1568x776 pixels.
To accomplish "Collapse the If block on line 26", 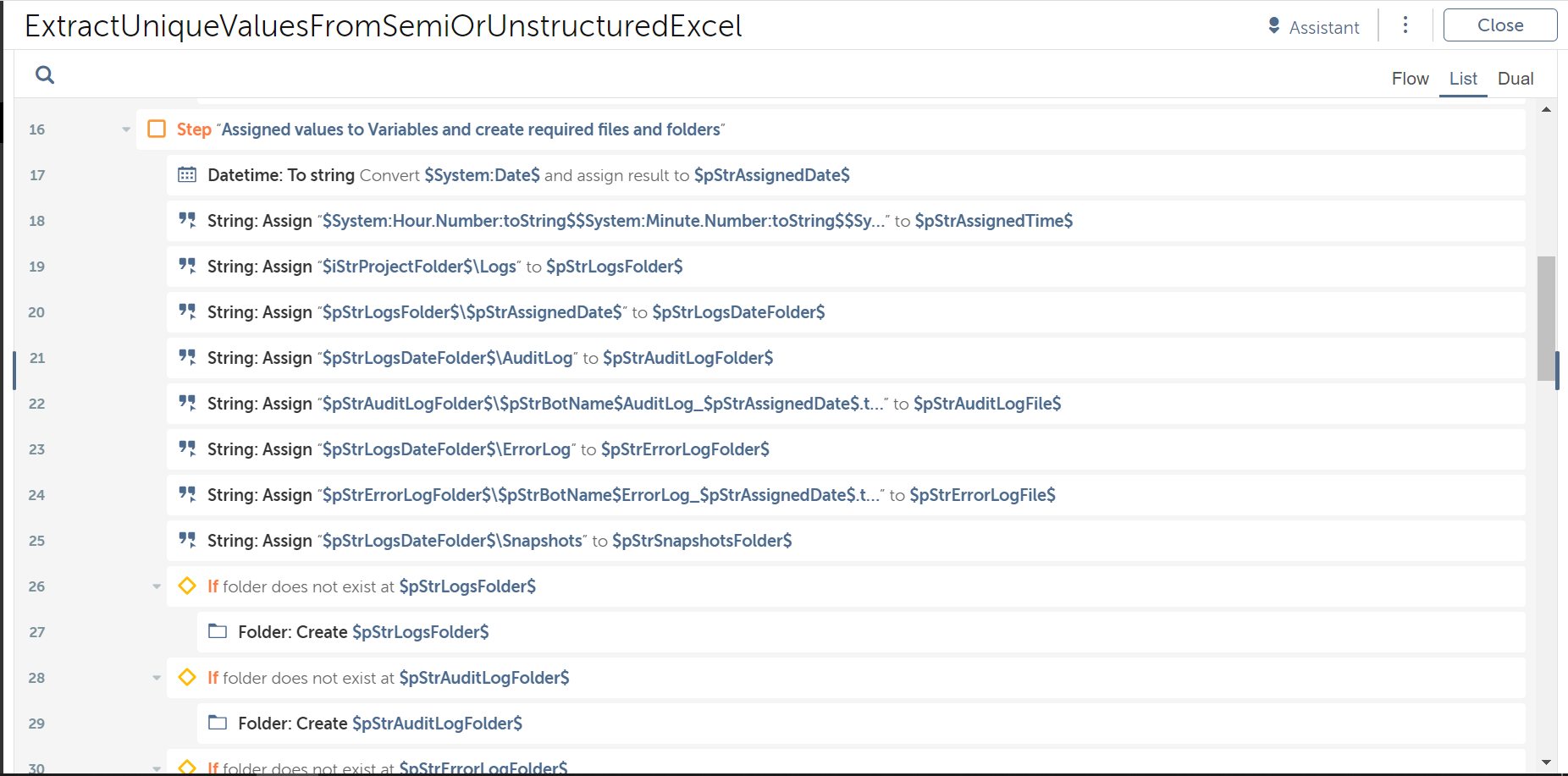I will pyautogui.click(x=157, y=586).
